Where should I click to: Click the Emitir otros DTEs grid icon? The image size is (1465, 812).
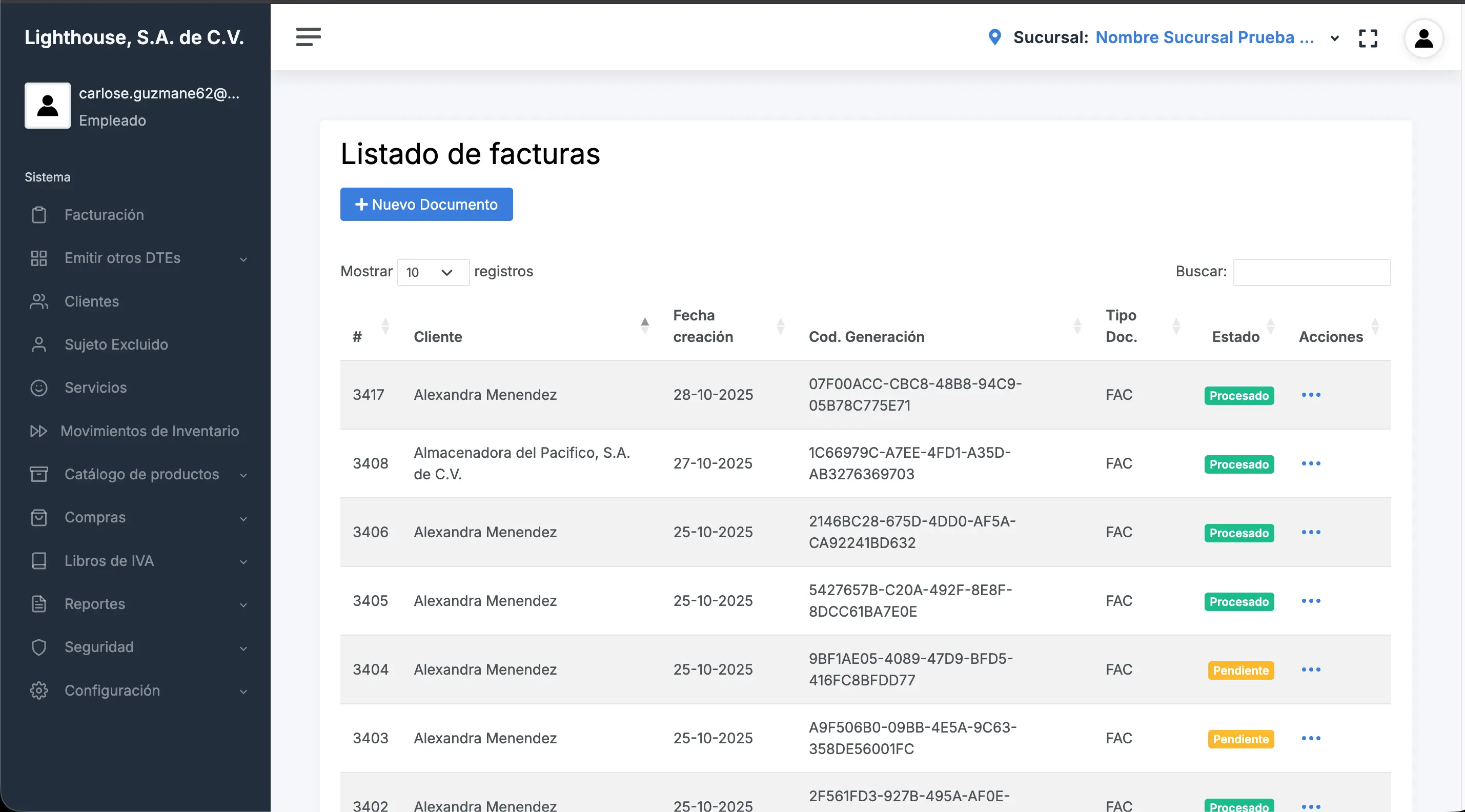(x=38, y=258)
